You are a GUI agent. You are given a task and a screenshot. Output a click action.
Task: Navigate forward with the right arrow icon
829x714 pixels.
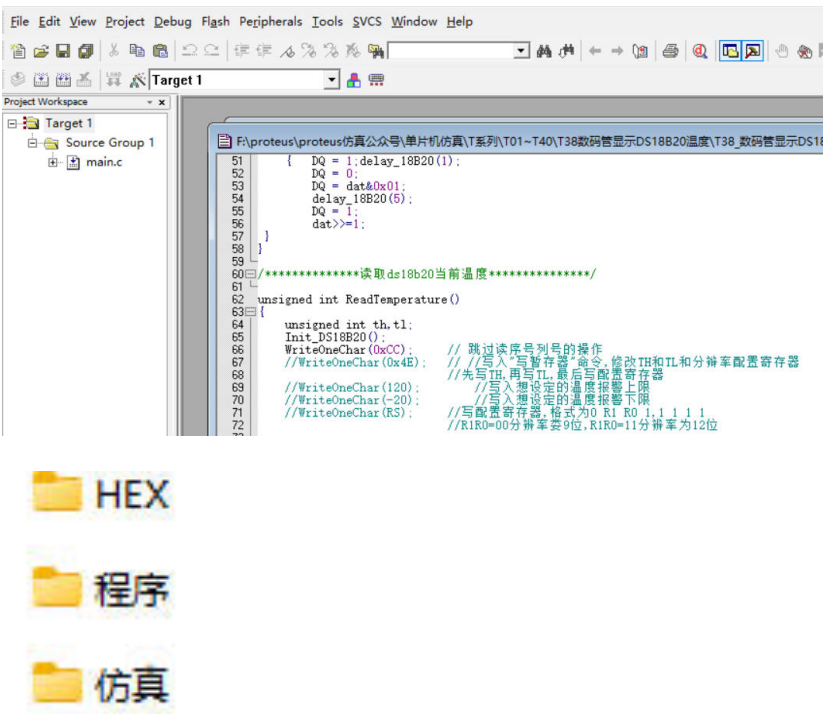point(617,51)
